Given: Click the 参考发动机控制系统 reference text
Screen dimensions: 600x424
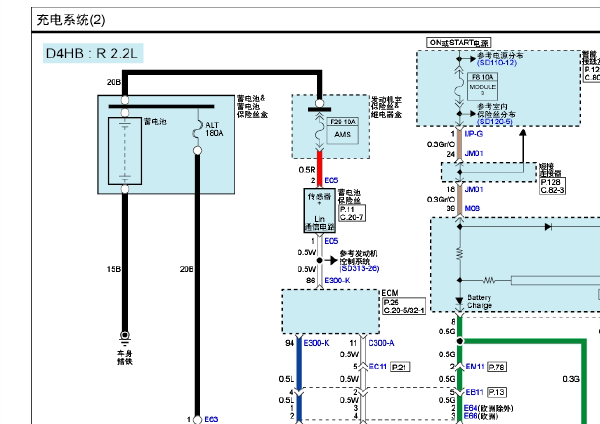Looking at the screenshot, I should (359, 257).
